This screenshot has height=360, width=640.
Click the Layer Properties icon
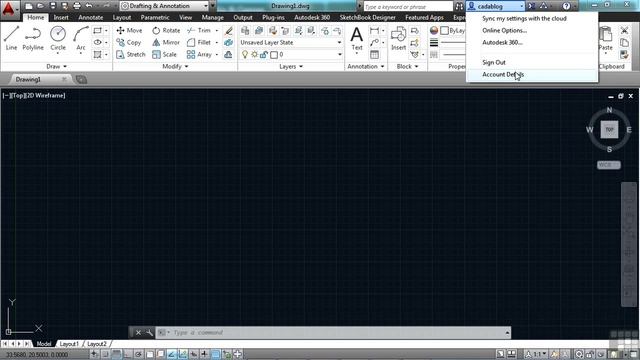(245, 31)
